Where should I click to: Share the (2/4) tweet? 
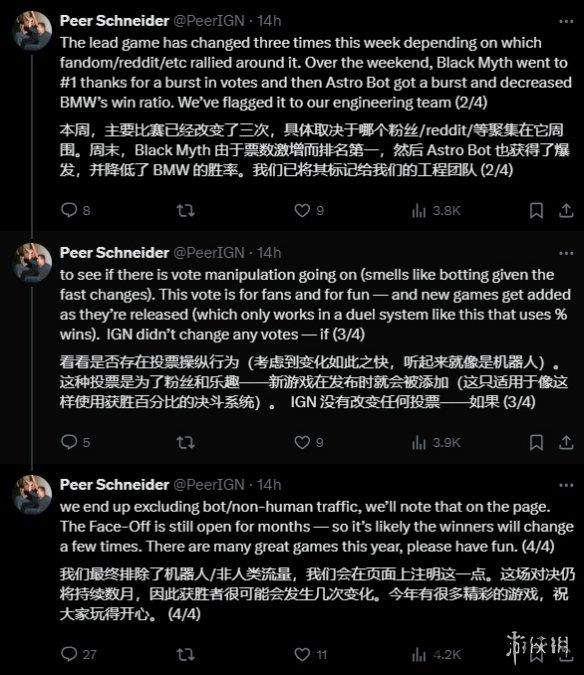point(566,211)
